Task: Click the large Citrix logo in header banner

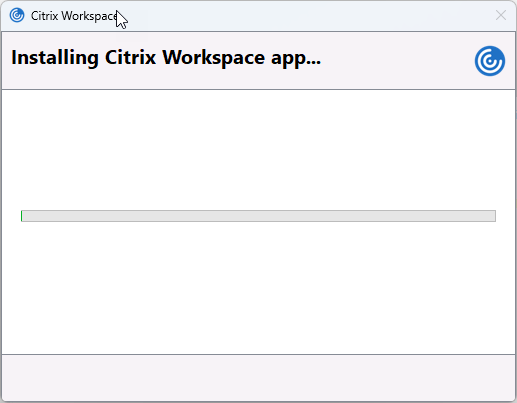Action: coord(490,61)
